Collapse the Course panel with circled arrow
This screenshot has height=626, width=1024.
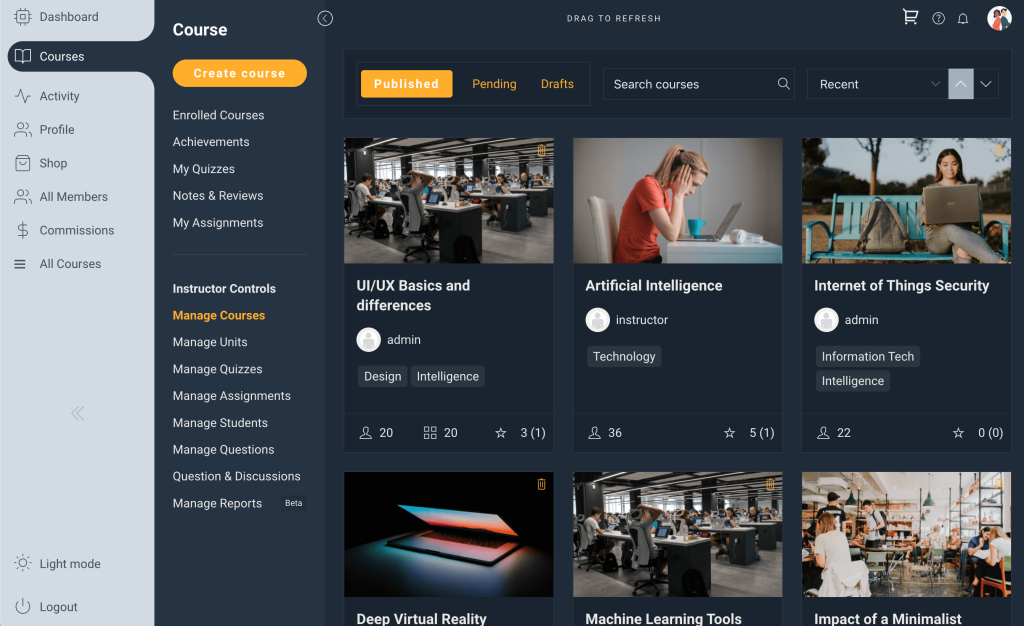325,18
